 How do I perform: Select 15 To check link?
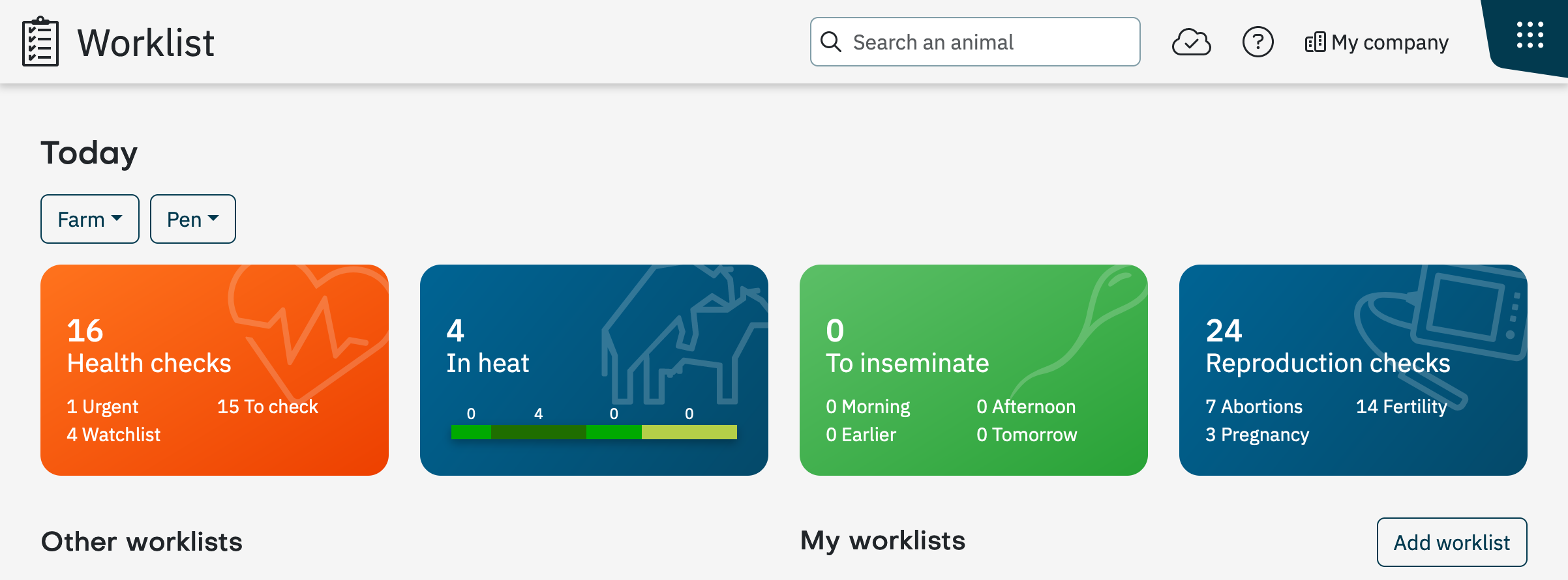click(x=267, y=407)
